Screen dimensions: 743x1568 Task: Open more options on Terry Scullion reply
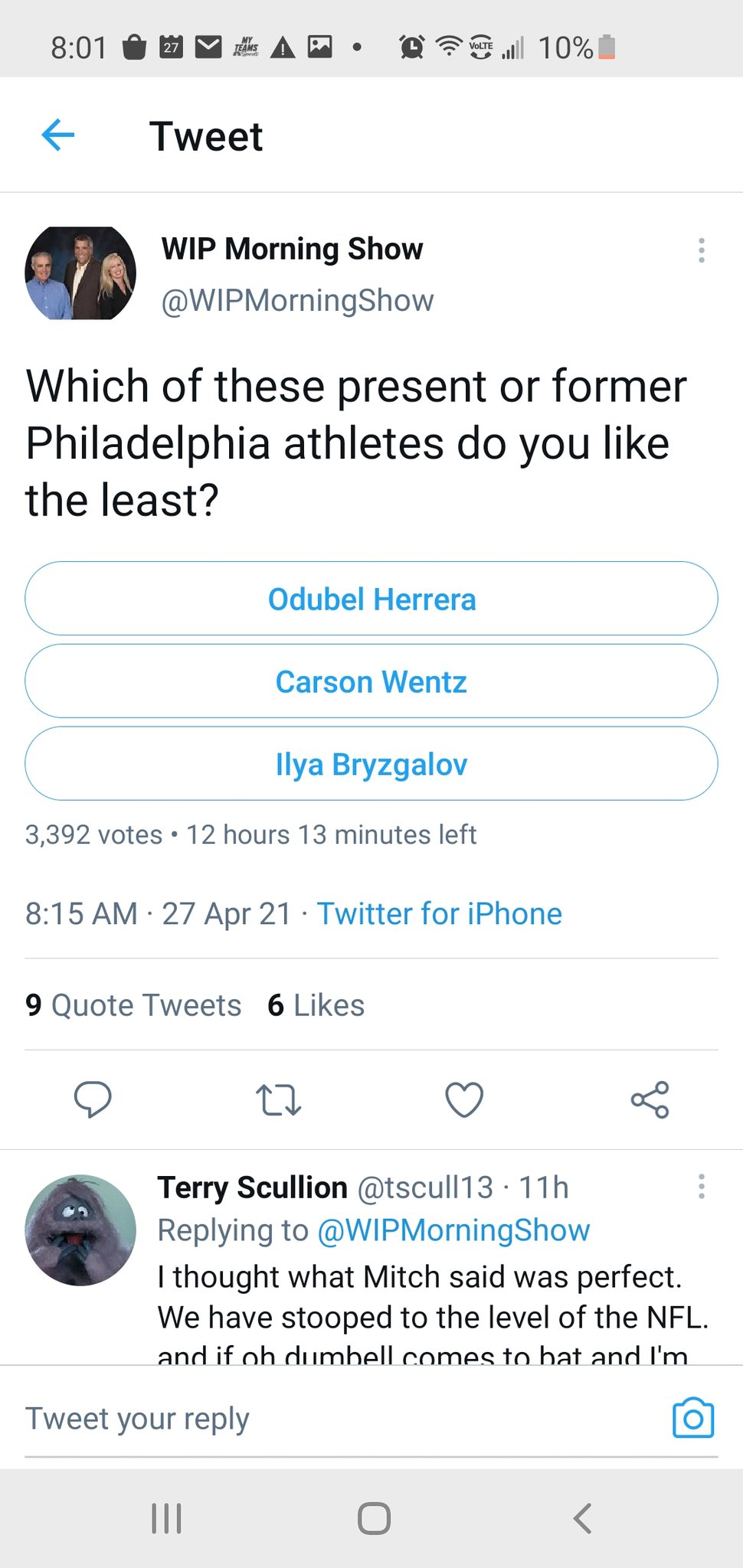pos(701,1186)
